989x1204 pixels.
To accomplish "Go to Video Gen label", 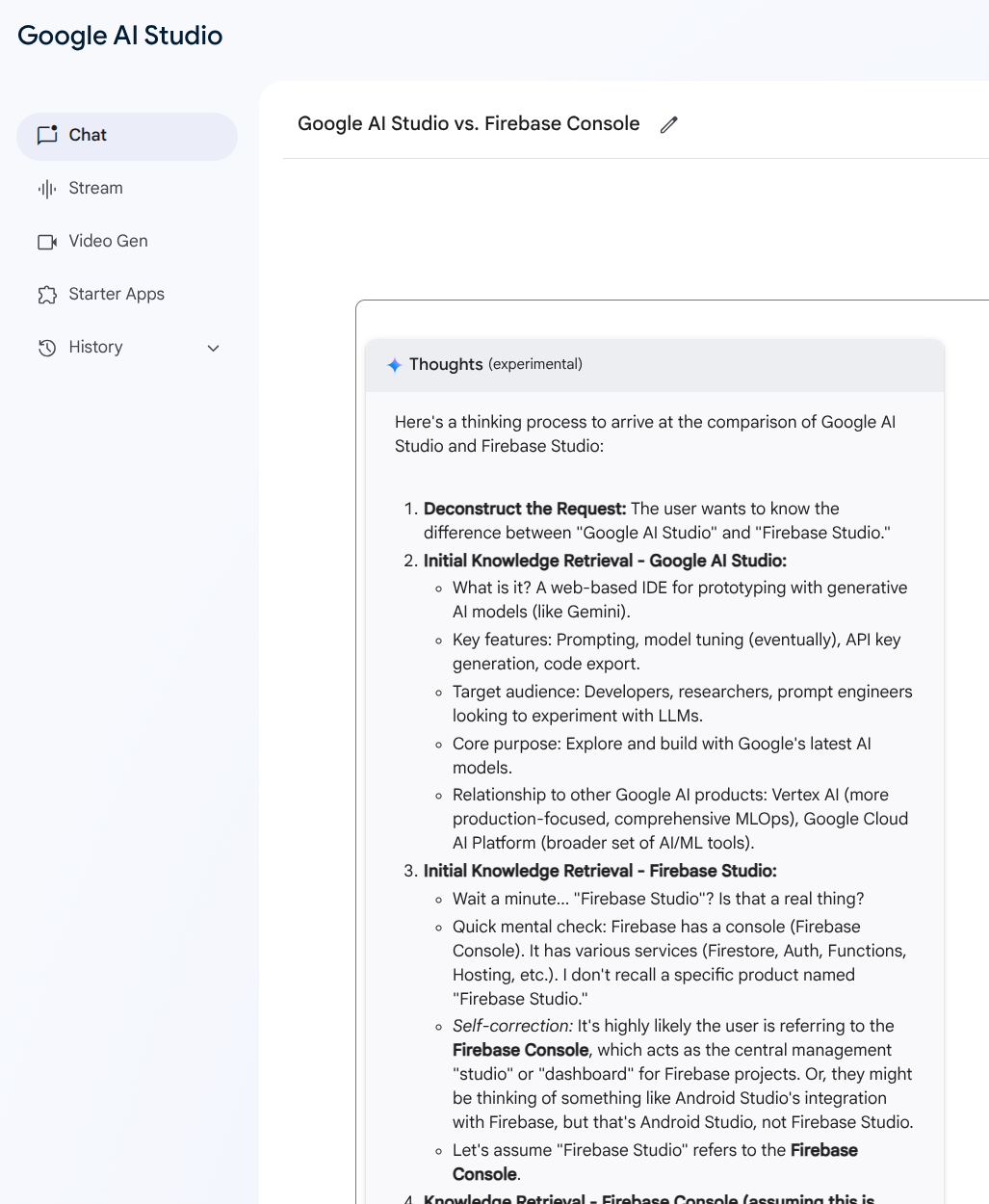I will pyautogui.click(x=108, y=241).
